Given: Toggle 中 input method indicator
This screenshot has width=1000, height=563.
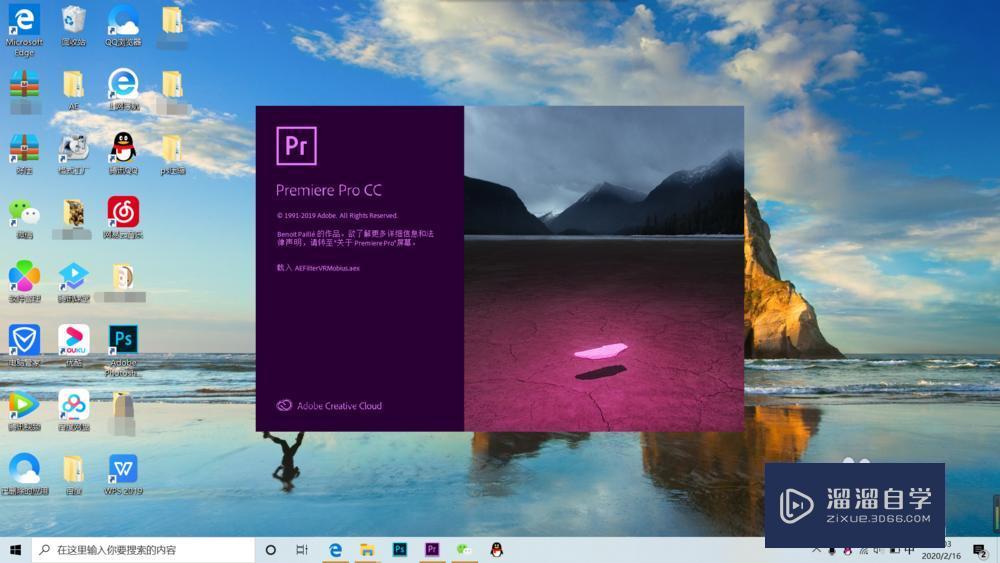Looking at the screenshot, I should (910, 550).
